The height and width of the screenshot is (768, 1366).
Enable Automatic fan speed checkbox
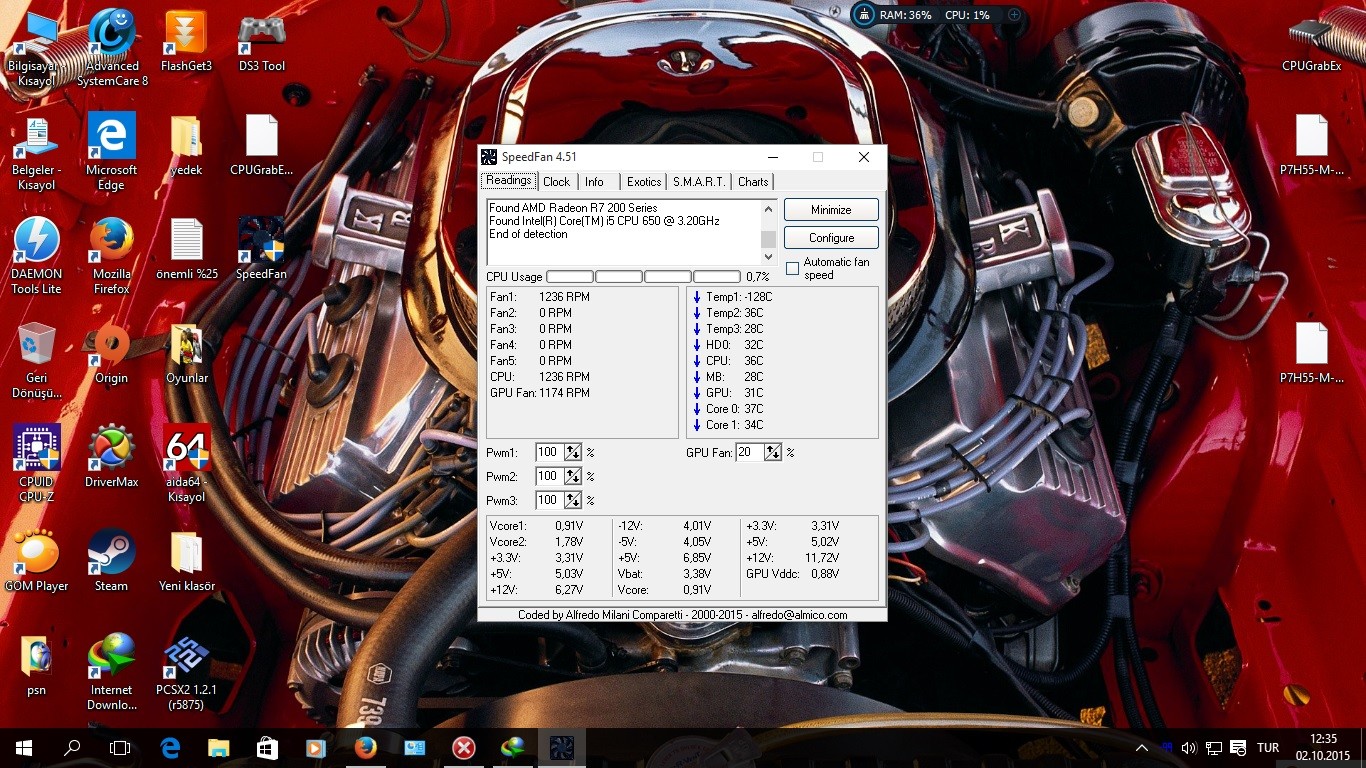coord(793,269)
